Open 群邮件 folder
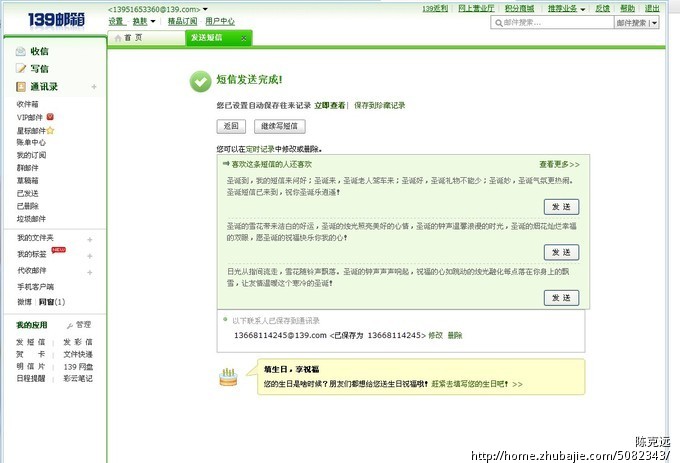The image size is (680, 463). click(28, 167)
